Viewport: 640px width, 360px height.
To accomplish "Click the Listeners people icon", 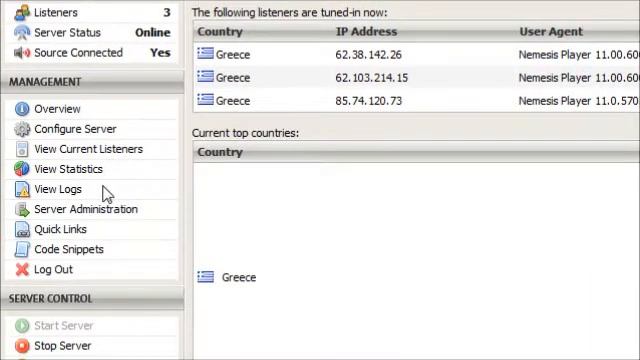I will [x=22, y=13].
